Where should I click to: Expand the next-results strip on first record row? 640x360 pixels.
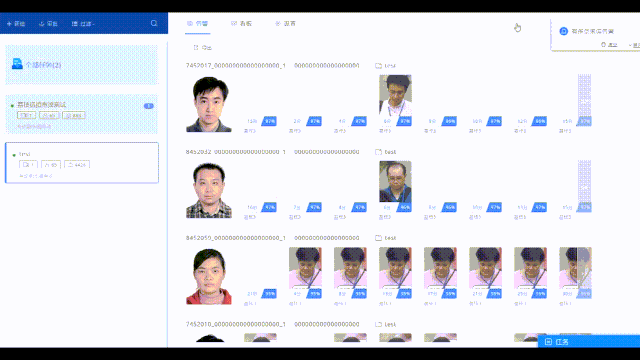(x=584, y=100)
